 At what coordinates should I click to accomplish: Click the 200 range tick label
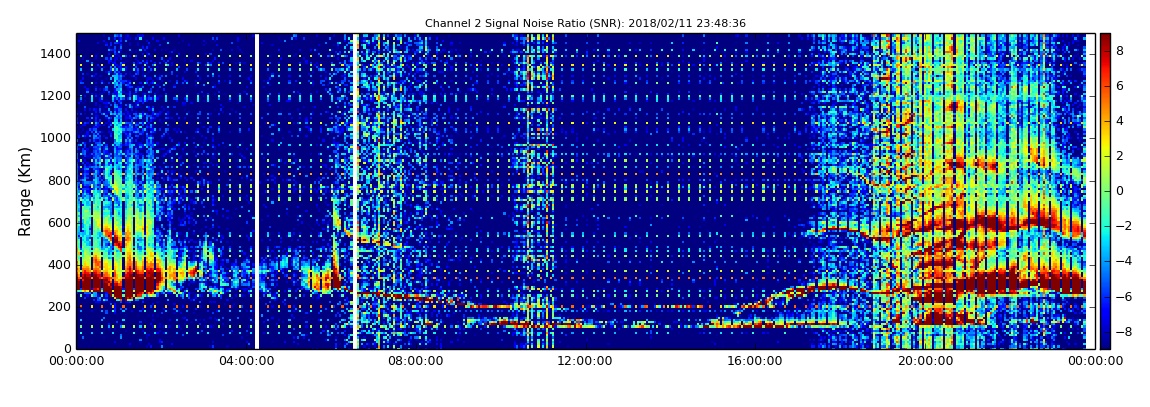(60, 307)
